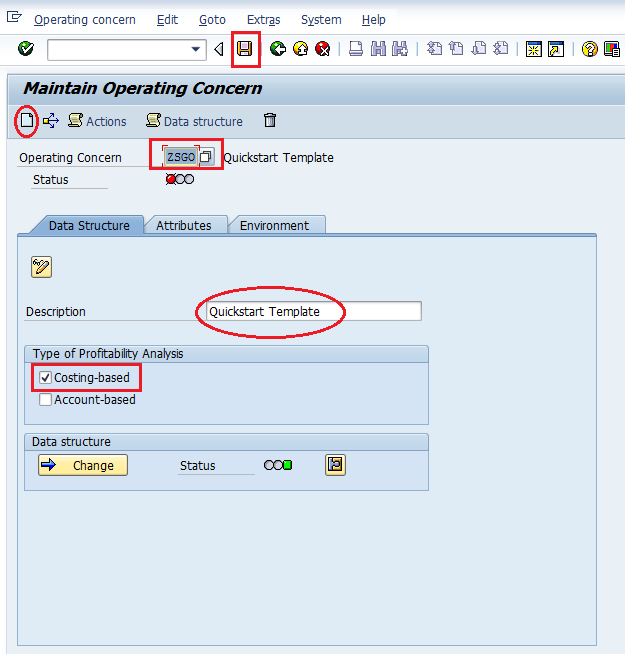Click the green Data structure status light
This screenshot has height=654, width=625.
pyautogui.click(x=287, y=465)
